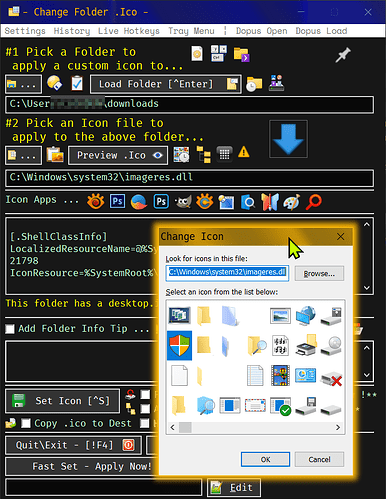
Task: Launch the GIMP icon
Action: pos(183,202)
